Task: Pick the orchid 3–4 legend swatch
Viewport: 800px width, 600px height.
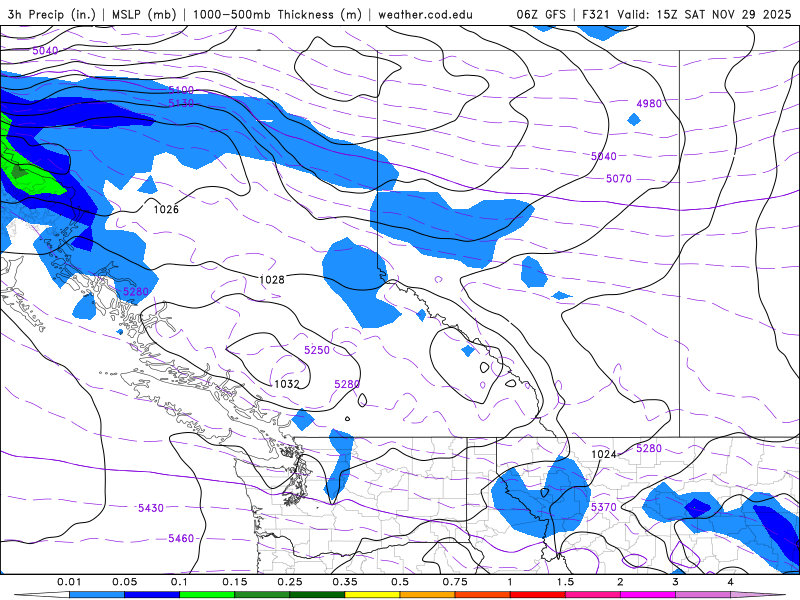Action: (703, 595)
